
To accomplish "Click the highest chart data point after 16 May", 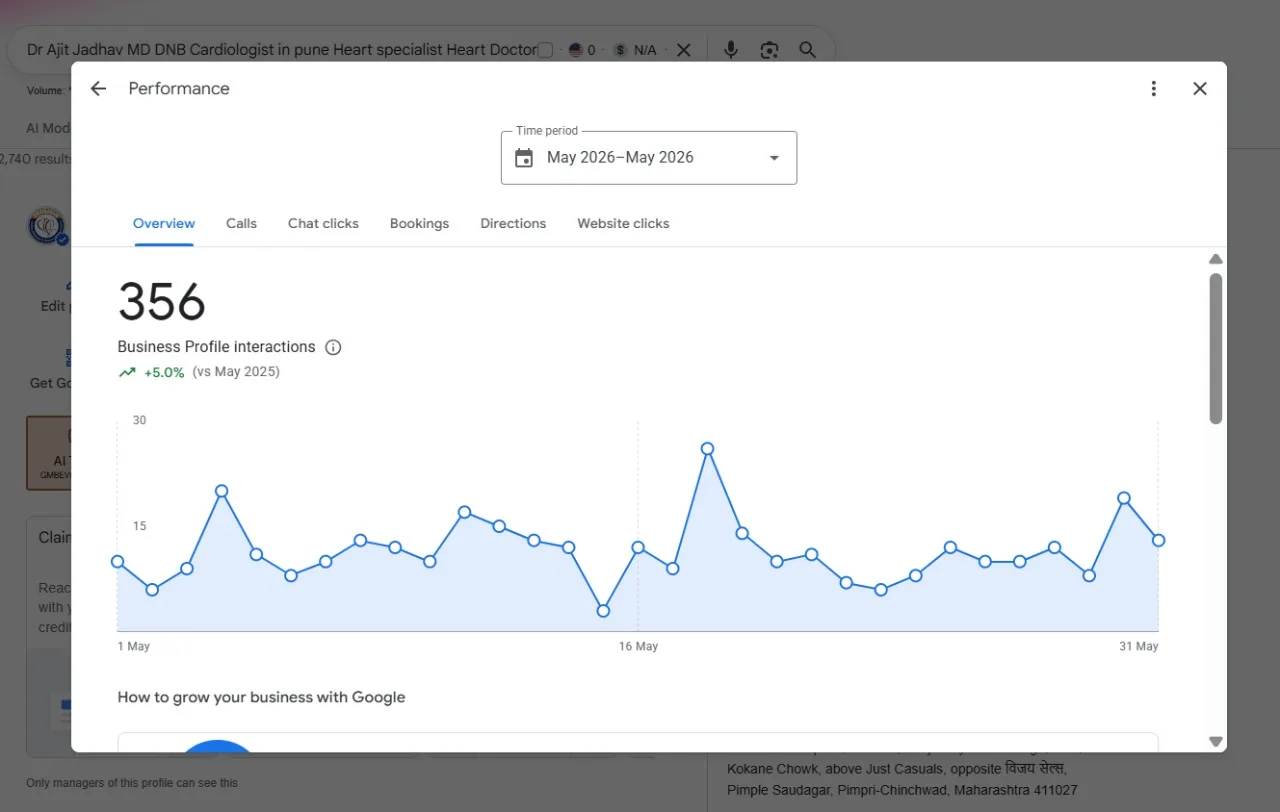I will [707, 449].
